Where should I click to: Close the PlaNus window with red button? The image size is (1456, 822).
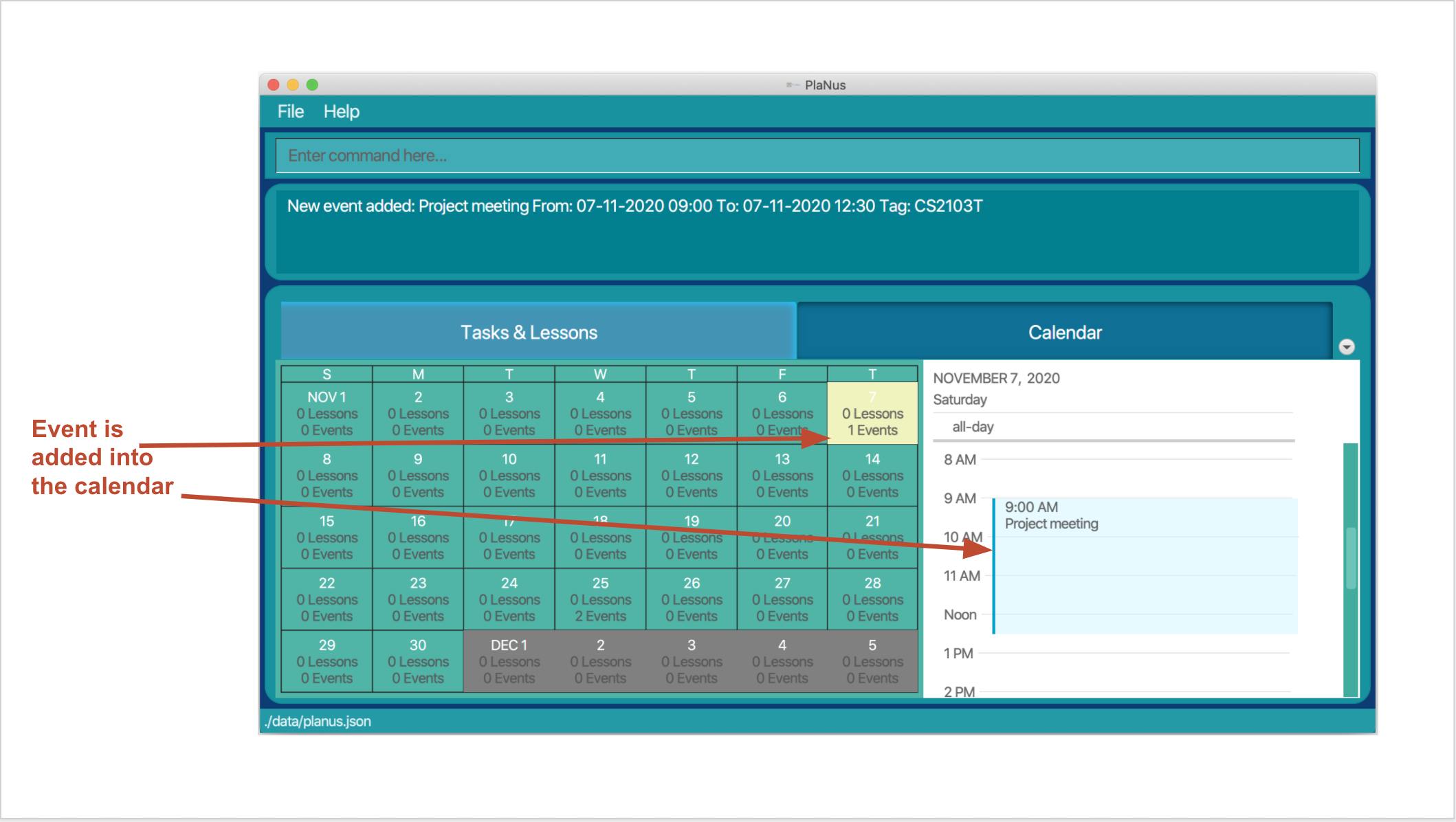click(x=274, y=85)
